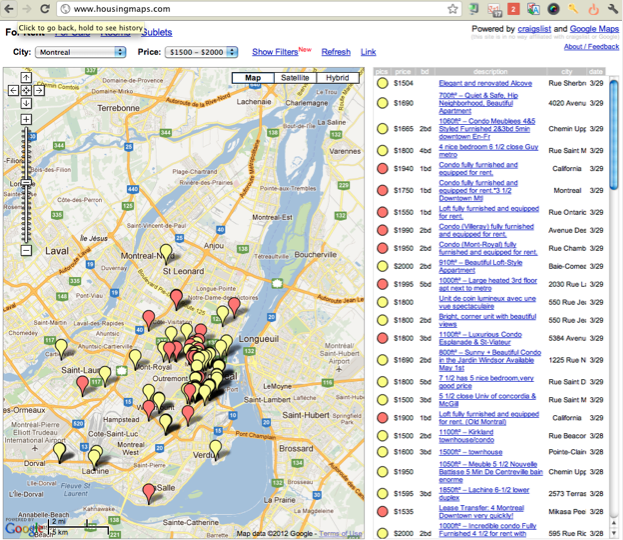623x540 pixels.
Task: Pan the map down with the arrow button
Action: (26, 103)
